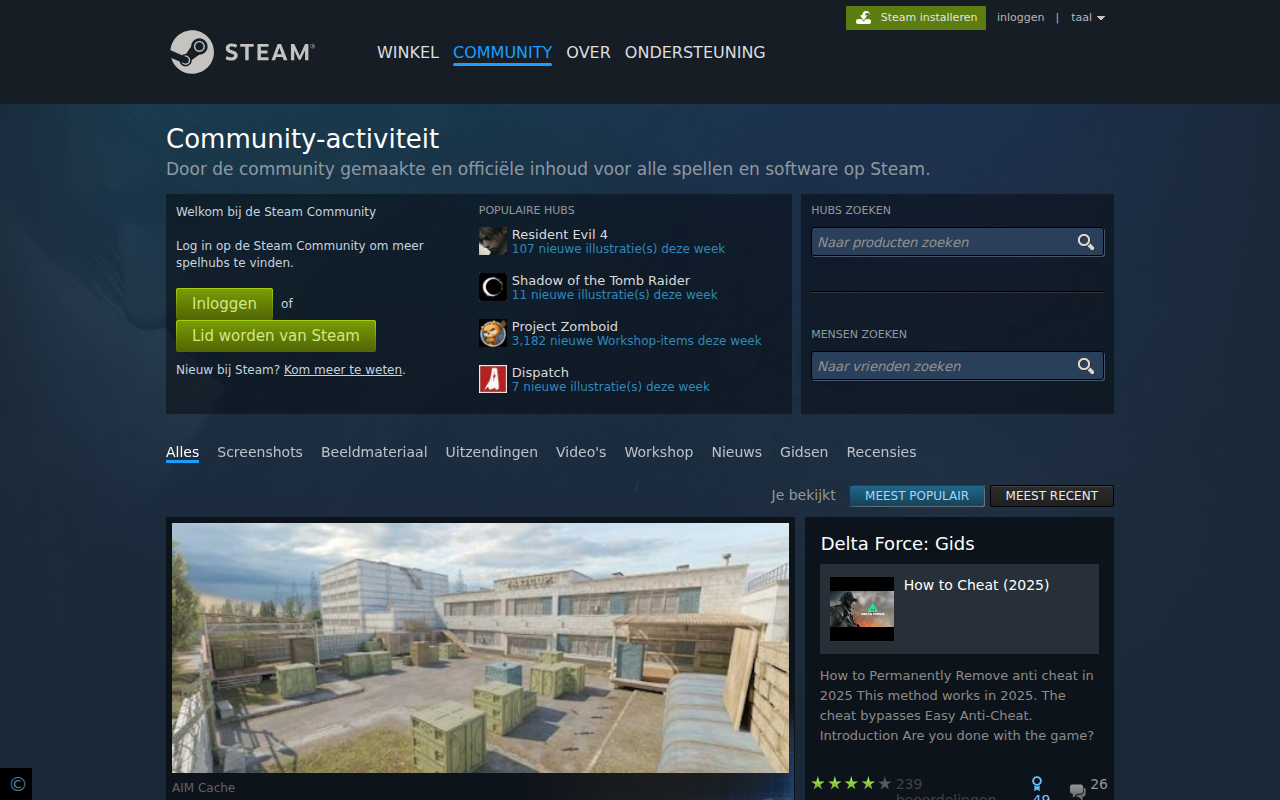Open the AIM Cache screenshot thumbnail
Image resolution: width=1280 pixels, height=800 pixels.
(x=480, y=648)
